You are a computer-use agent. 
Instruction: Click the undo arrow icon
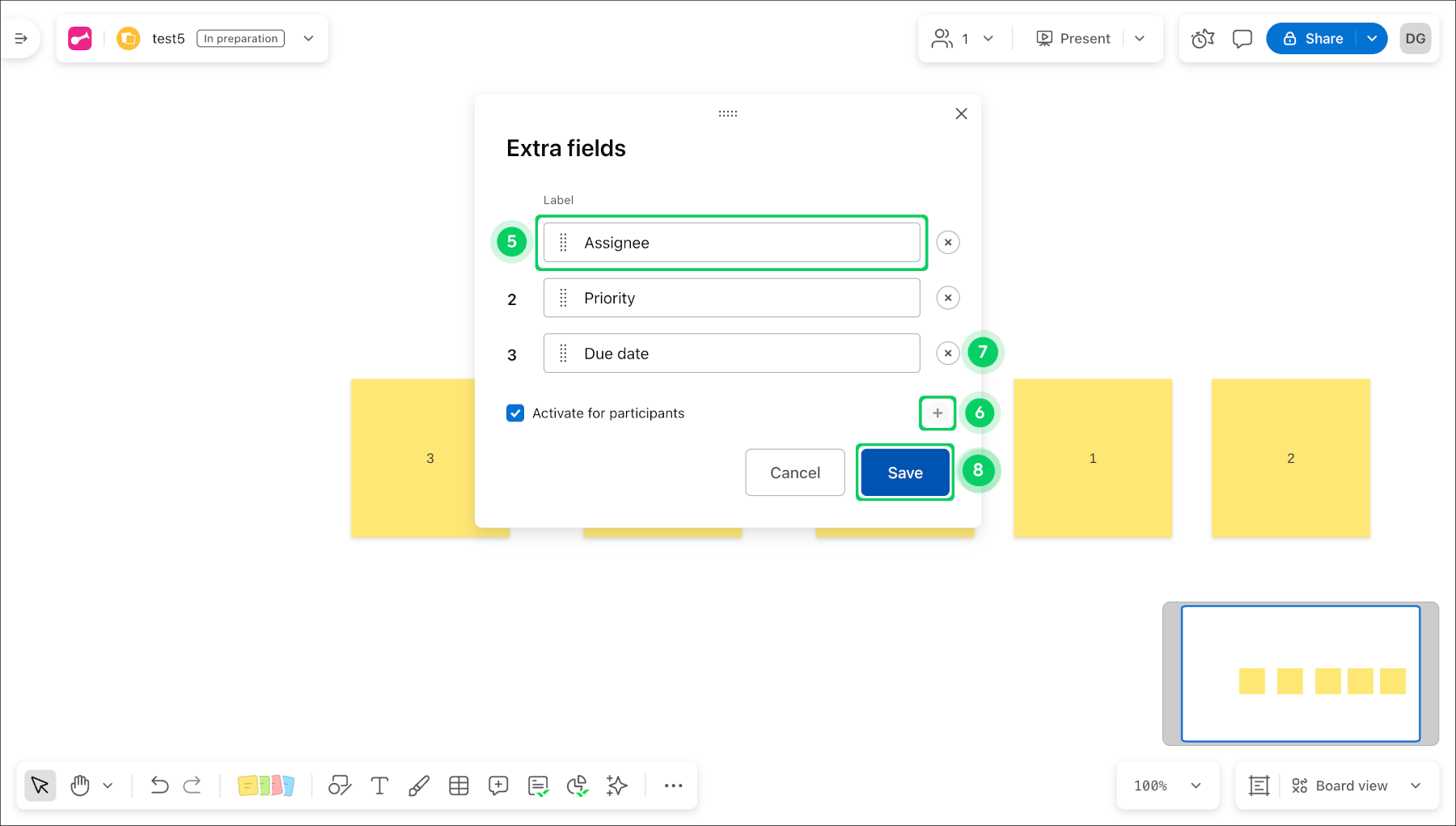coord(159,786)
